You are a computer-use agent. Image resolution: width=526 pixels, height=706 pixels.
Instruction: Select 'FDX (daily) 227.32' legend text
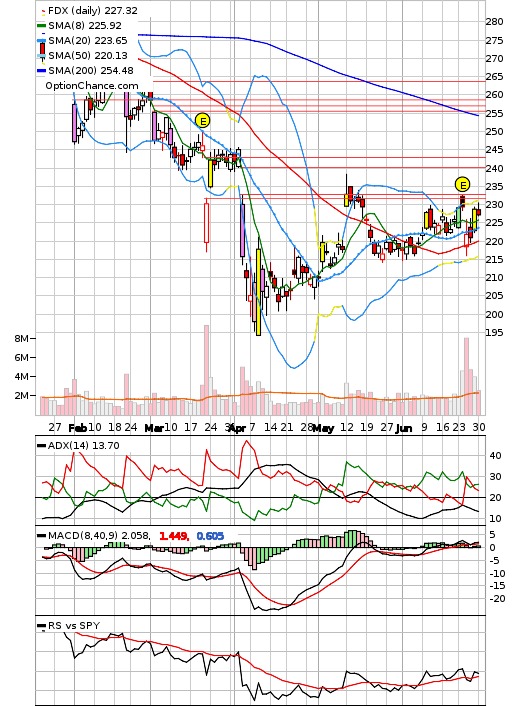coord(93,10)
